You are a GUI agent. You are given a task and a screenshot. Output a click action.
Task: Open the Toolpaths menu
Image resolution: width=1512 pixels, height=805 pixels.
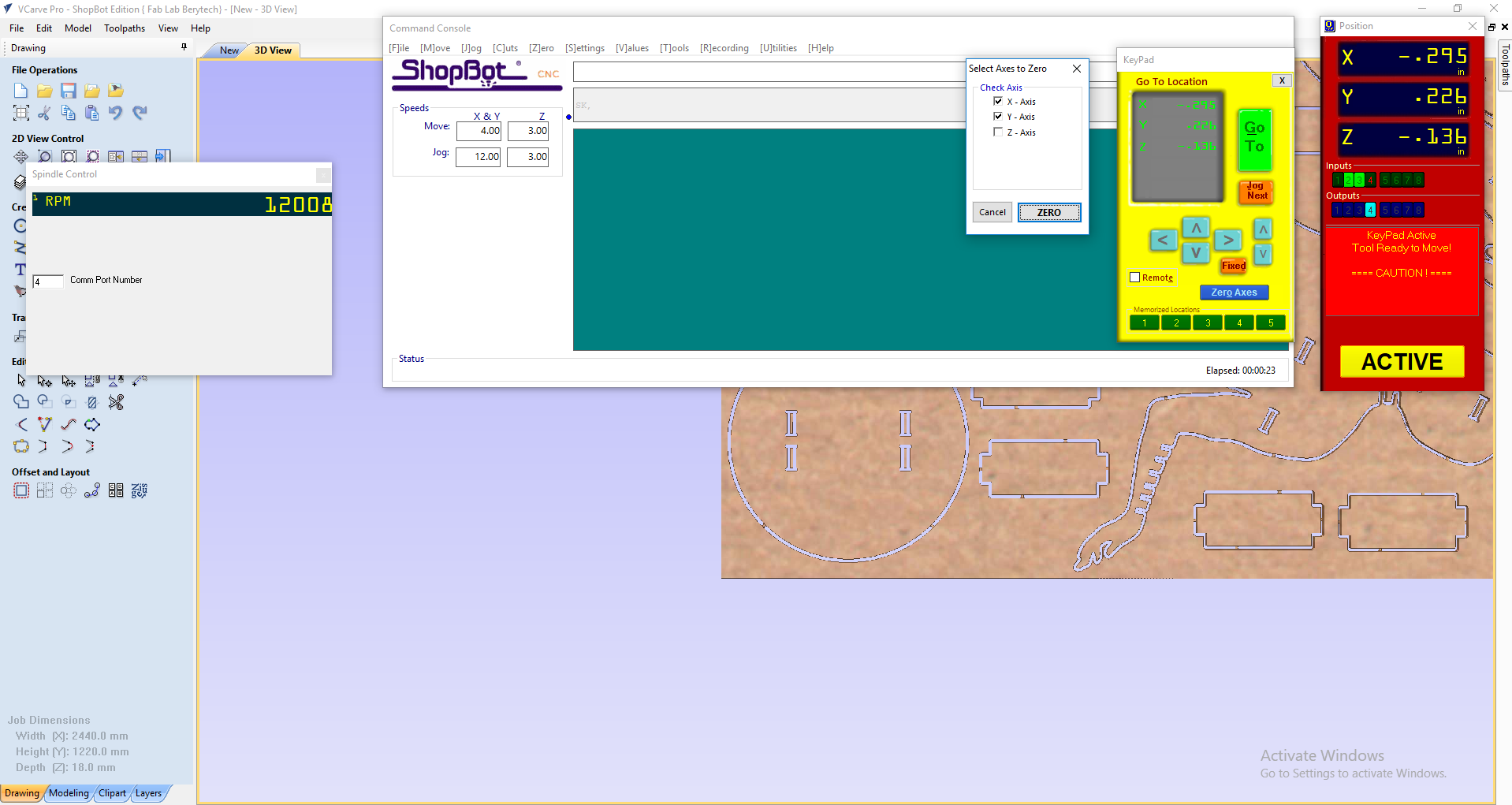tap(125, 28)
